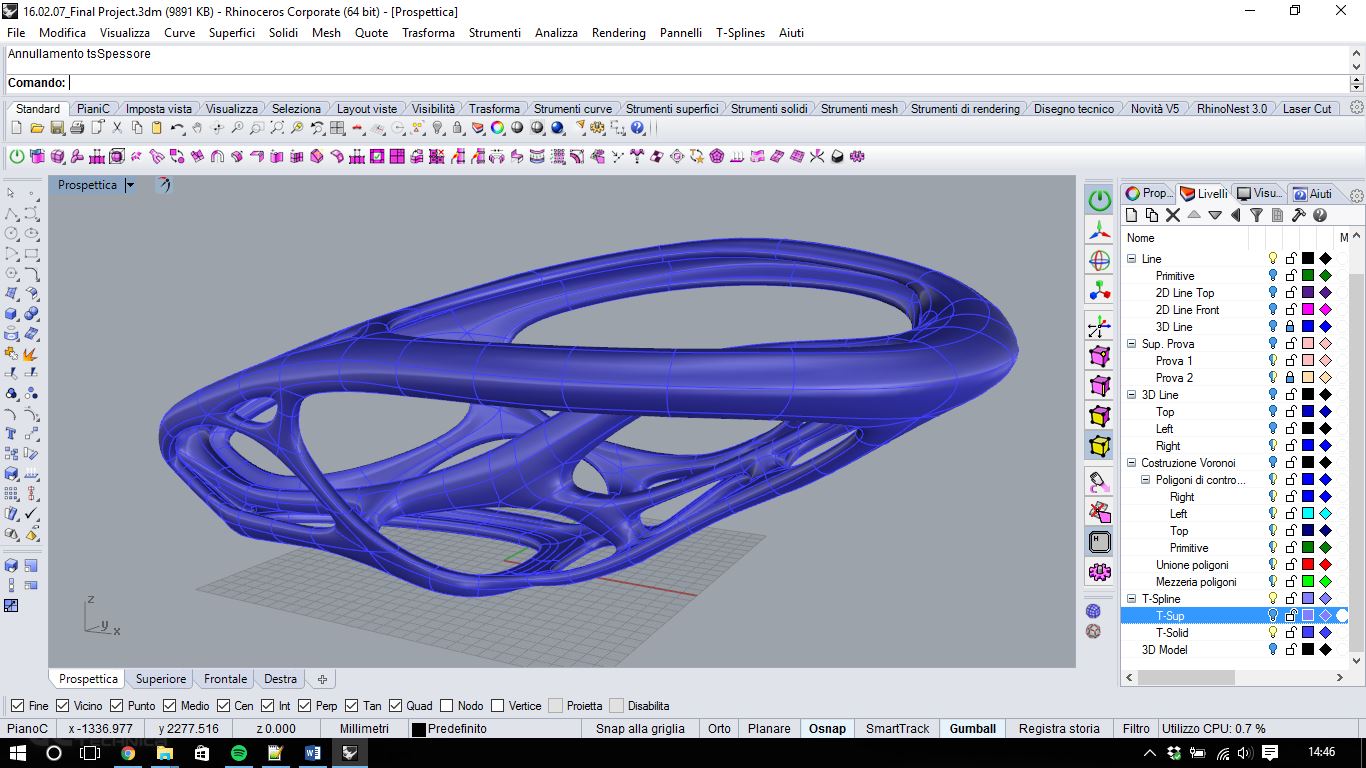The image size is (1366, 768).
Task: Toggle the Medio osnap checkbox
Action: point(169,706)
